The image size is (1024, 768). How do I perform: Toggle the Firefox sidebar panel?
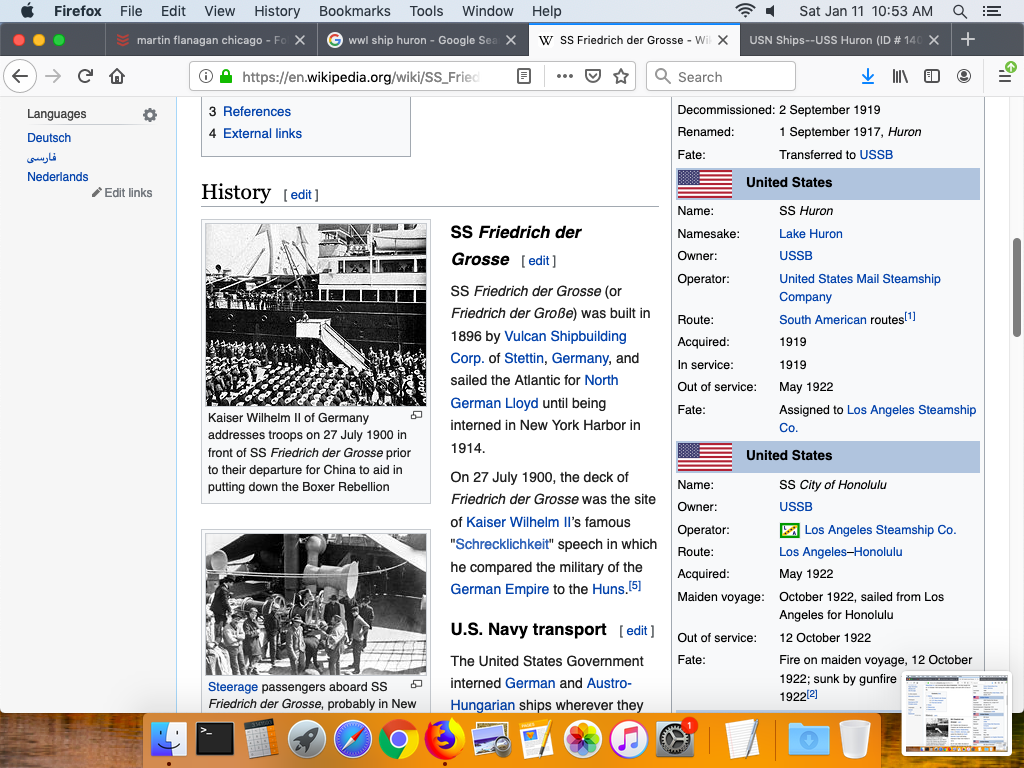click(932, 76)
